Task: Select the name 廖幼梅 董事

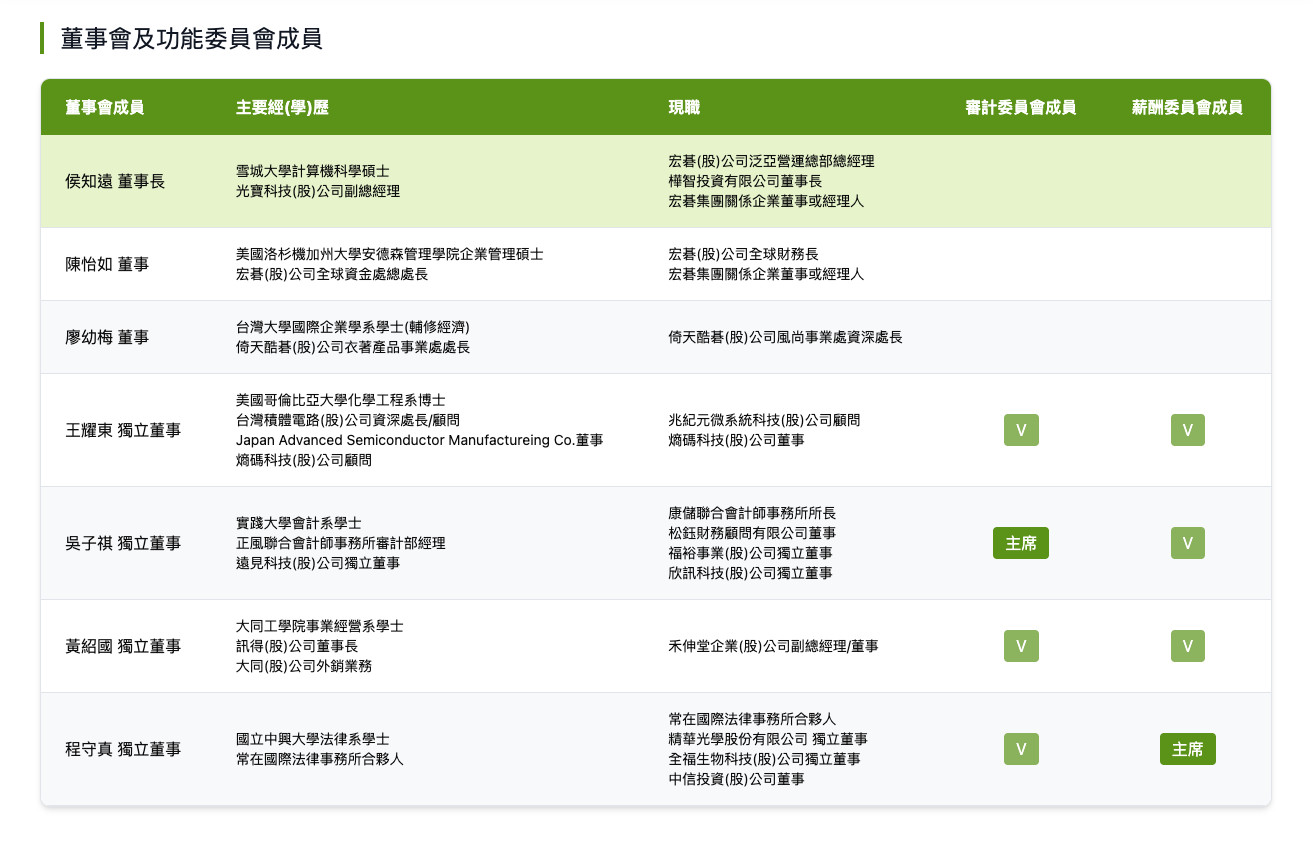Action: tap(107, 337)
